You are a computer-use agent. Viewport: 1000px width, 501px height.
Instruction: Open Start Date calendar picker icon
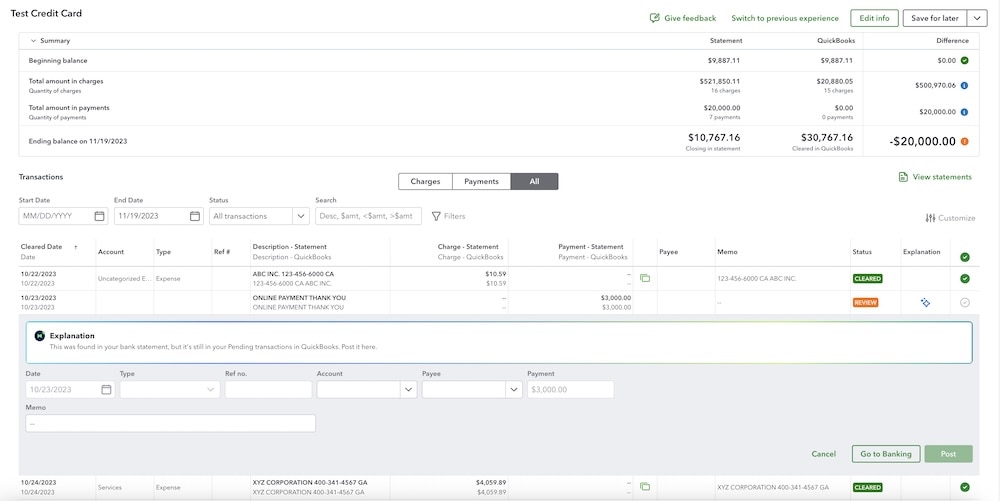click(99, 216)
